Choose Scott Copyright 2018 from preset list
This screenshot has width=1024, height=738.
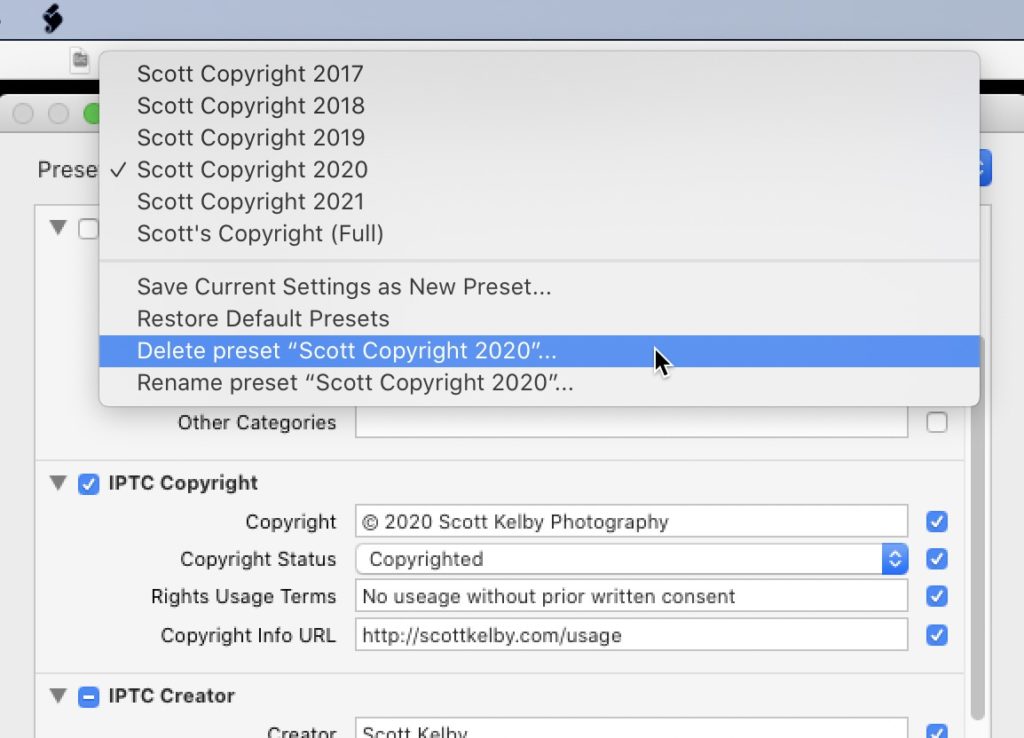click(539, 106)
